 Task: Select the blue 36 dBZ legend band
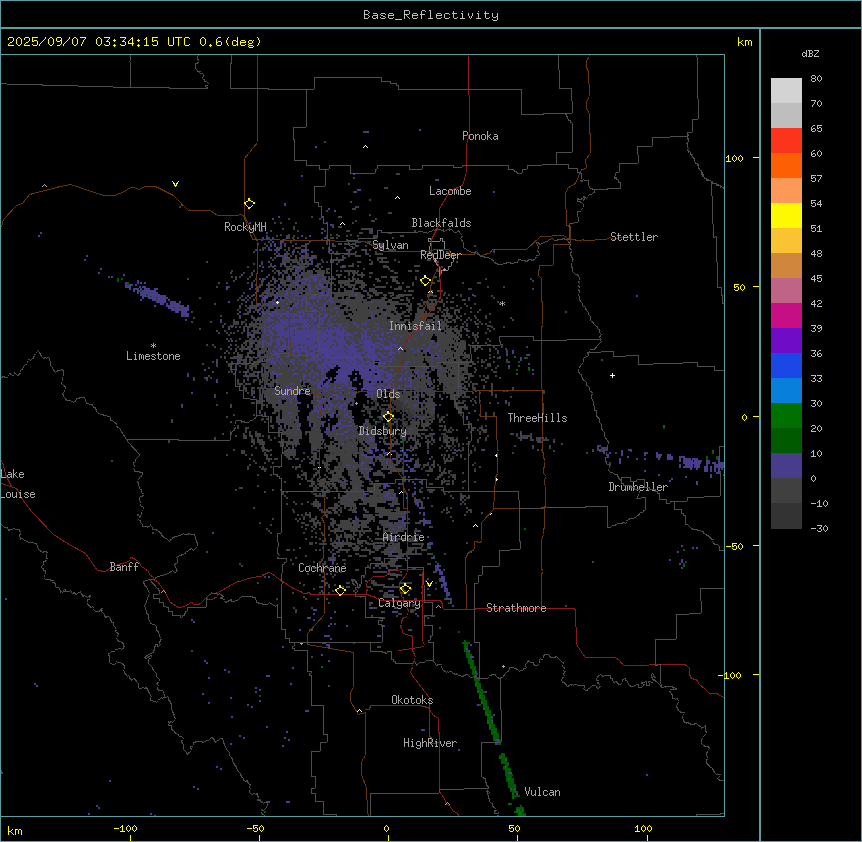[786, 365]
